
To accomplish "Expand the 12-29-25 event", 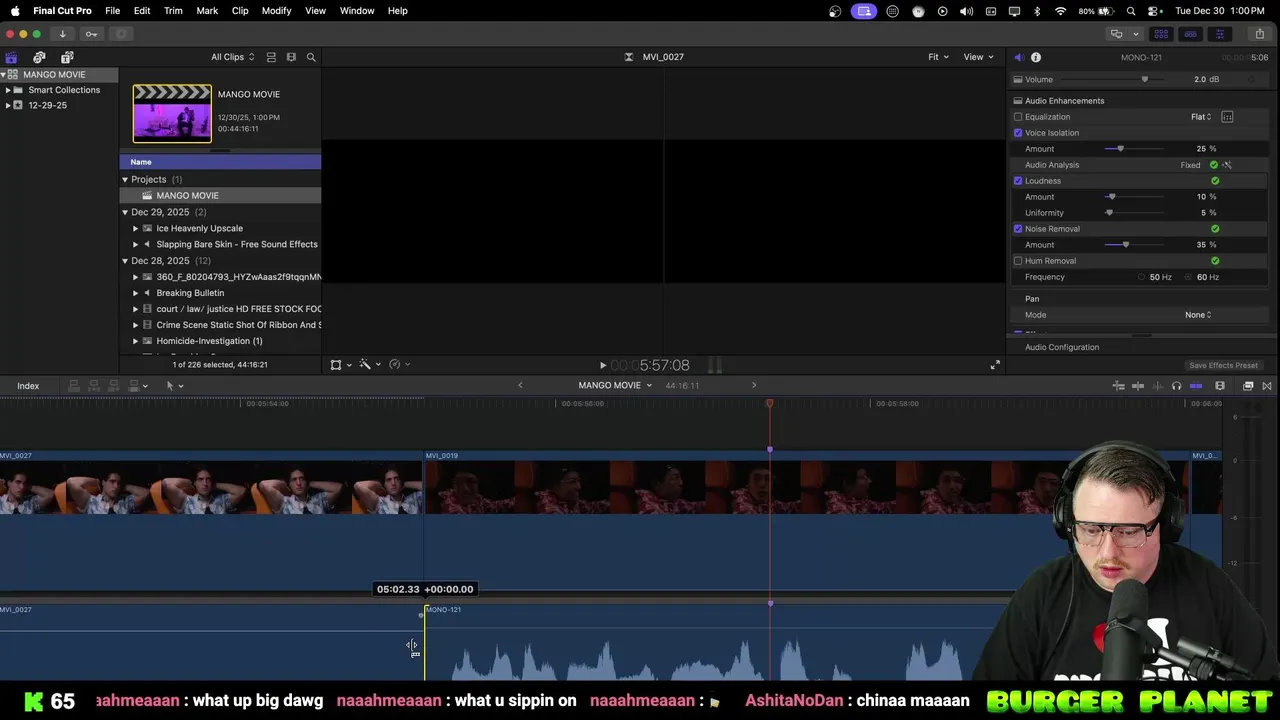I will pos(8,105).
